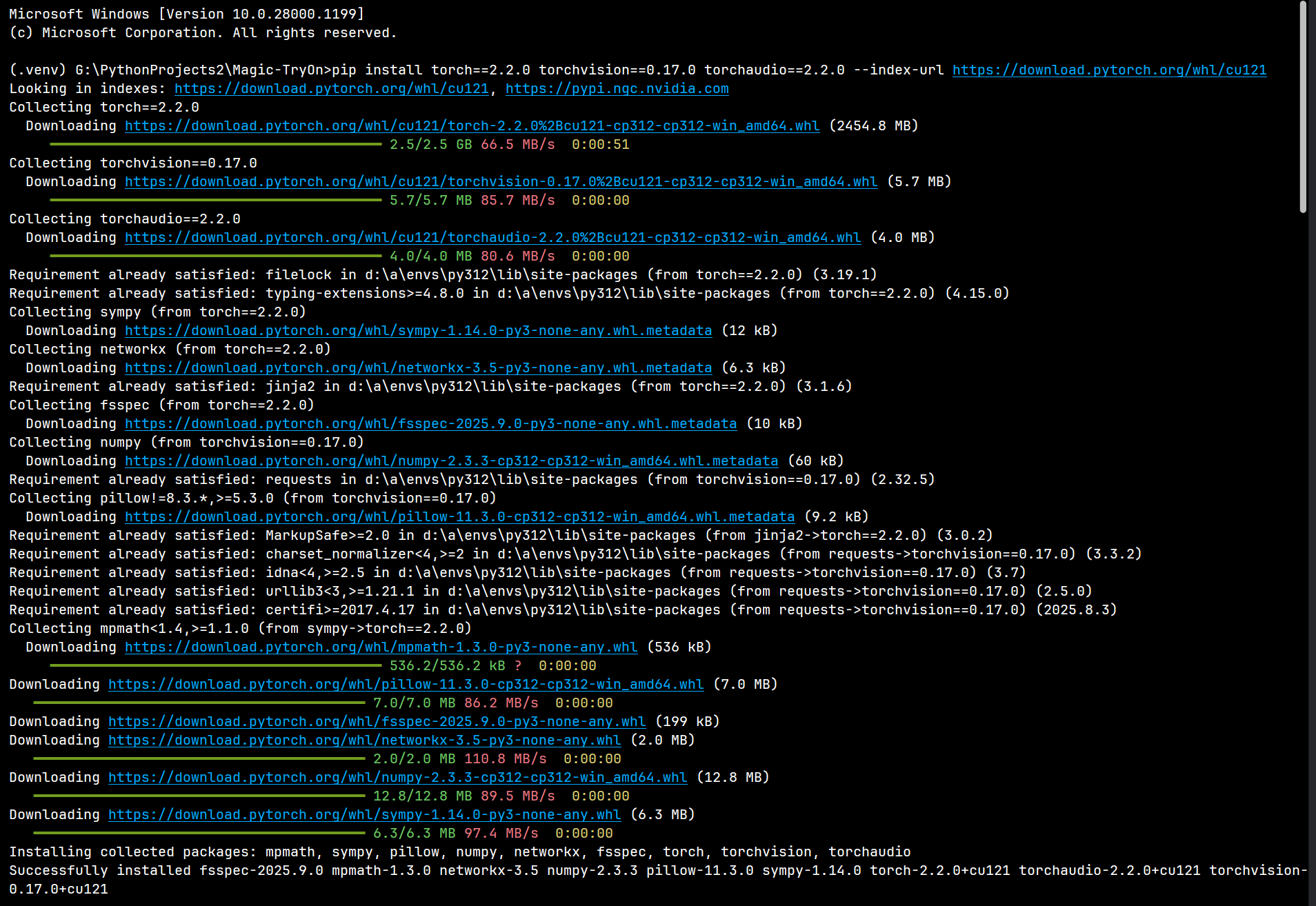Click the 'Installing collected packages' line
1316x906 pixels.
pyautogui.click(x=460, y=852)
